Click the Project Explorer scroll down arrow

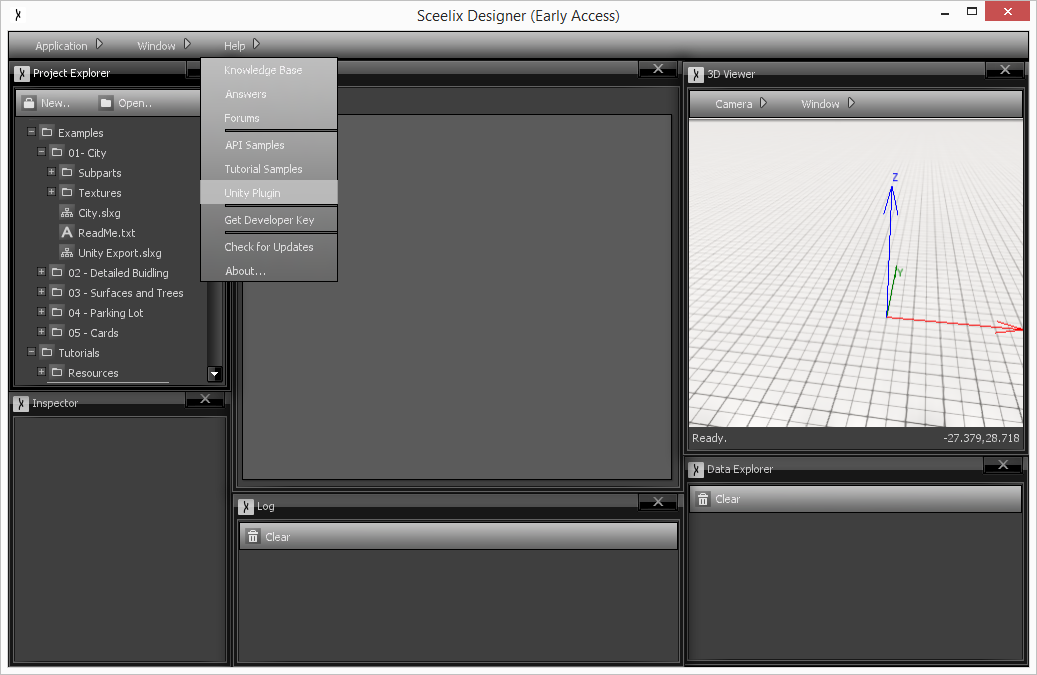tap(214, 374)
